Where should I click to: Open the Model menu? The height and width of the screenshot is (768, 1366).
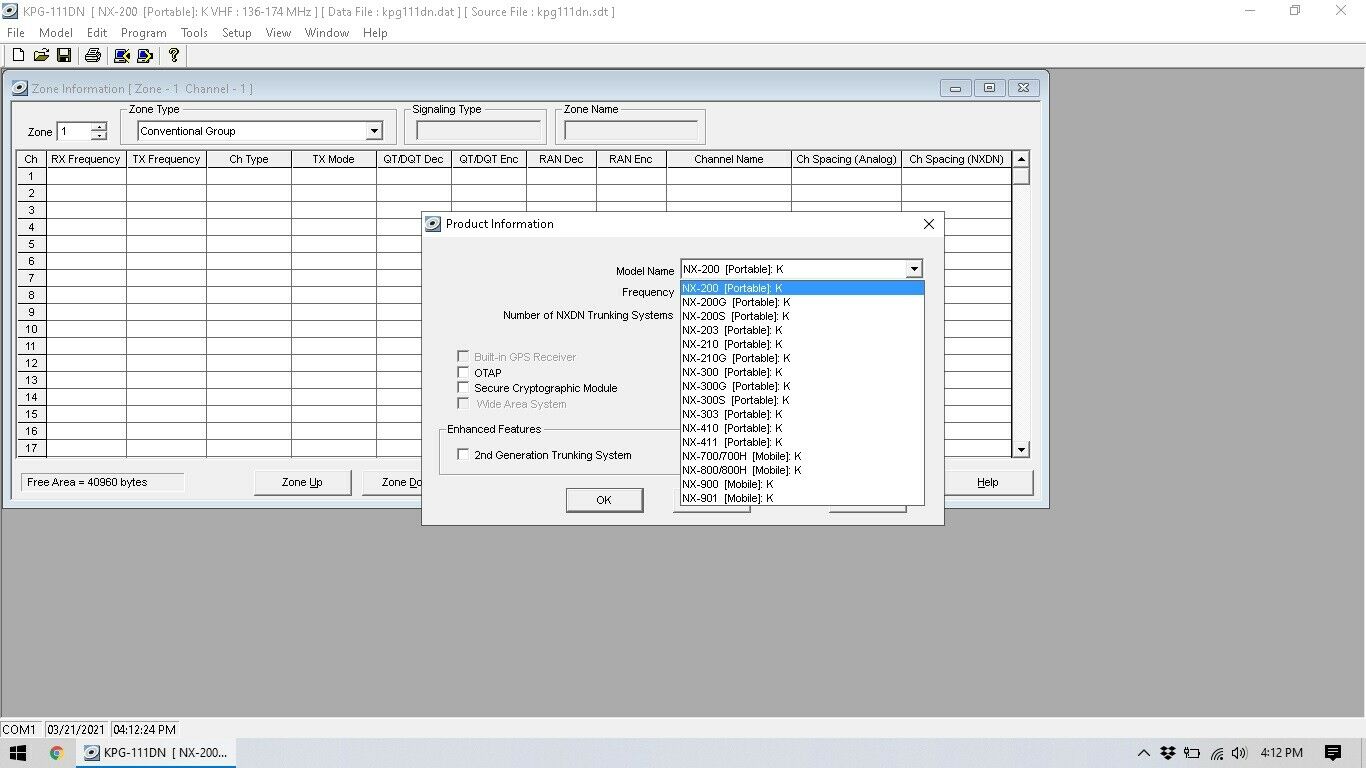coord(56,33)
